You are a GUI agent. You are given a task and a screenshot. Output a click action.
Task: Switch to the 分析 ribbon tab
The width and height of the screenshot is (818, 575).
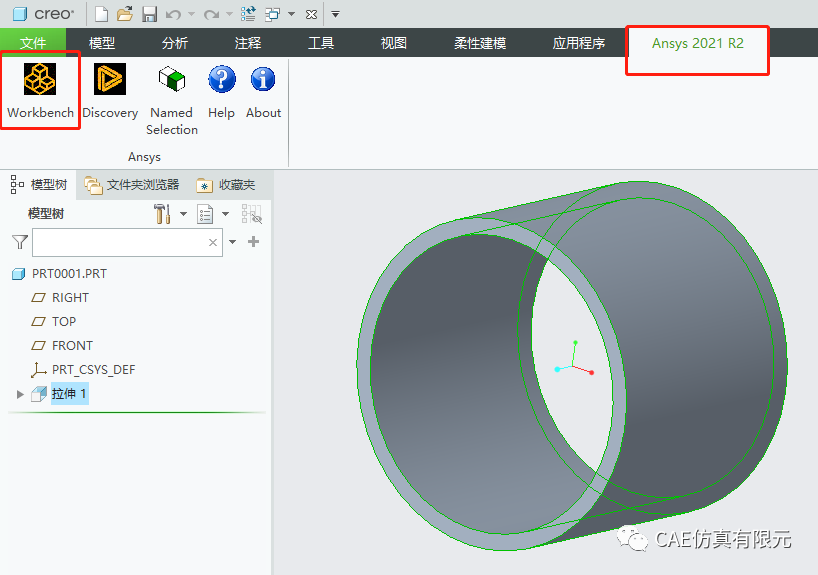(175, 43)
